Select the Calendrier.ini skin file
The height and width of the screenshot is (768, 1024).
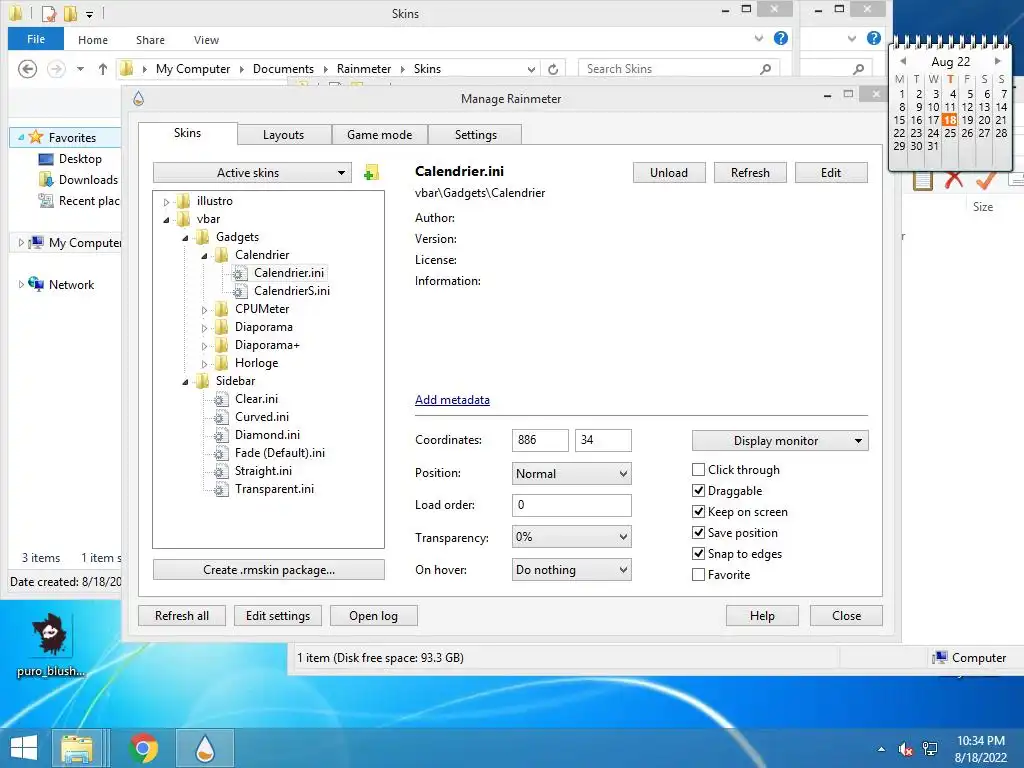coord(289,272)
